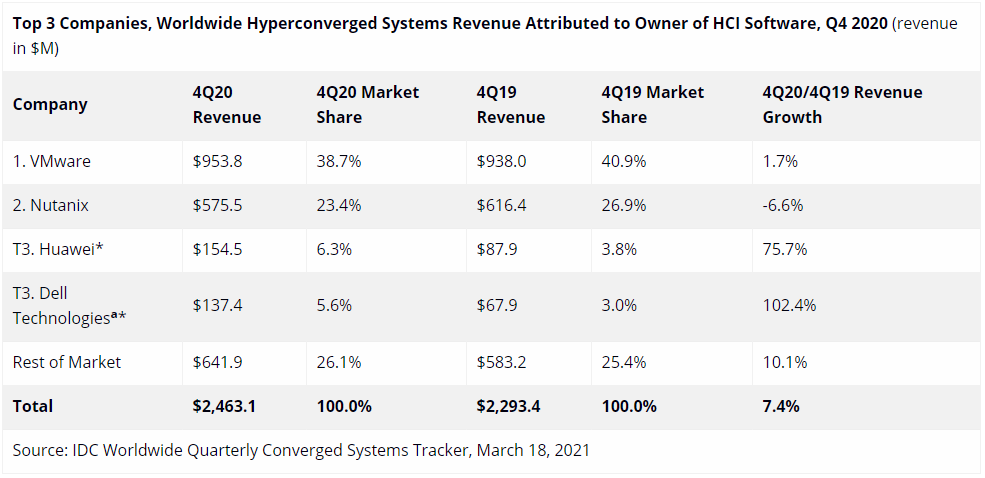Click the 4Q20 Market Share header

pos(367,105)
